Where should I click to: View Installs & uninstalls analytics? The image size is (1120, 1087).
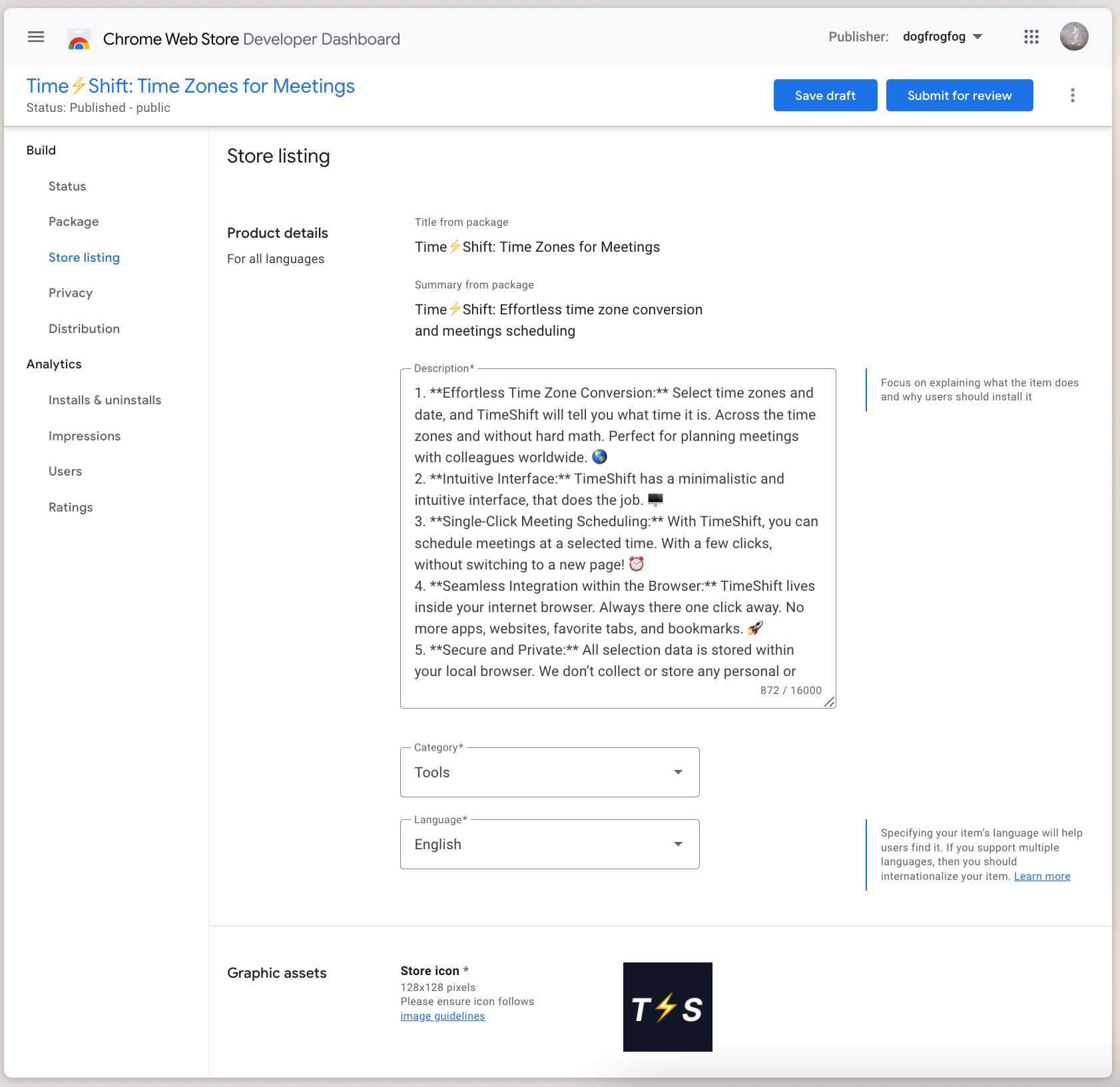pyautogui.click(x=105, y=400)
